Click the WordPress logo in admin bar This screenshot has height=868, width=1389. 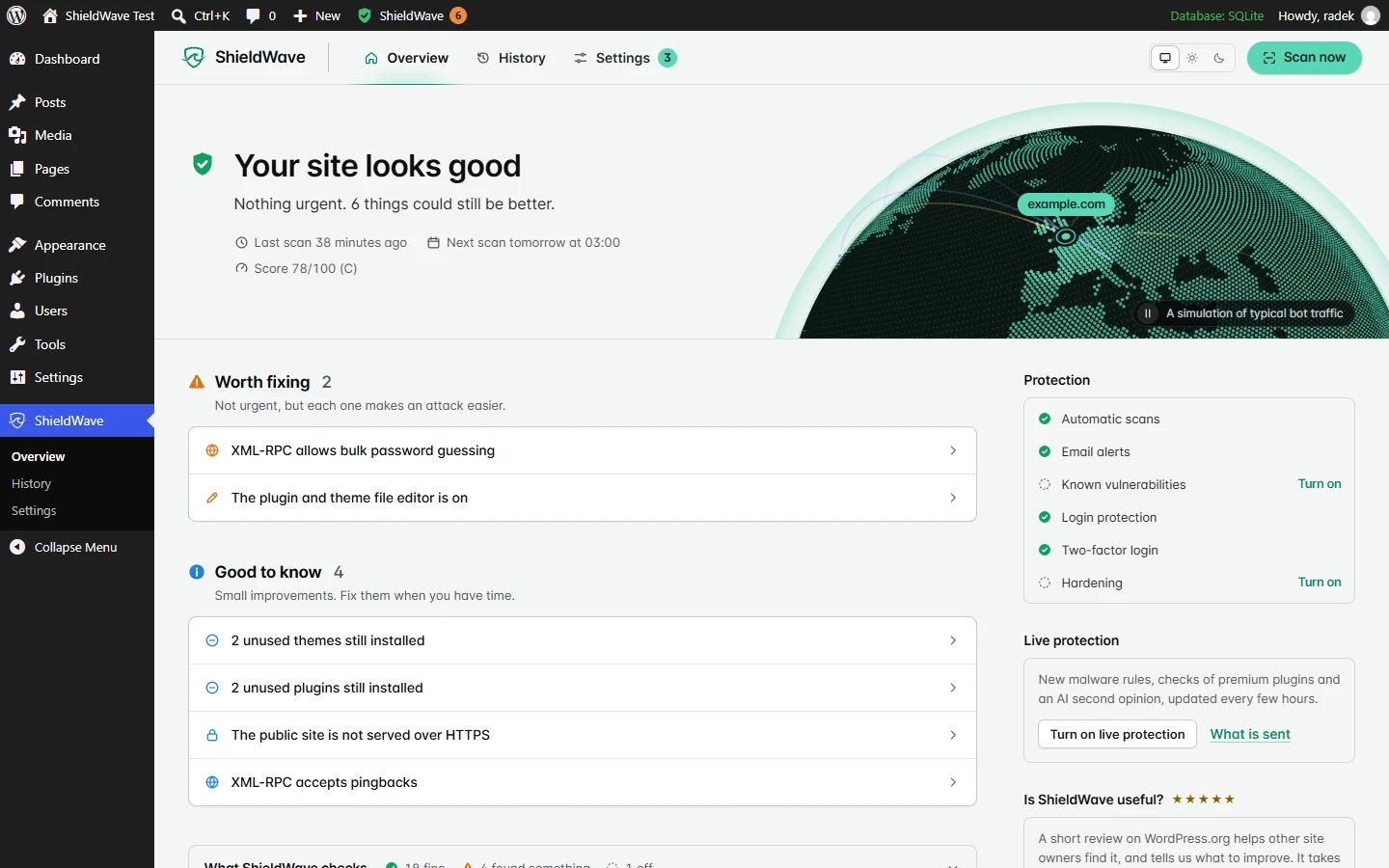tap(16, 15)
